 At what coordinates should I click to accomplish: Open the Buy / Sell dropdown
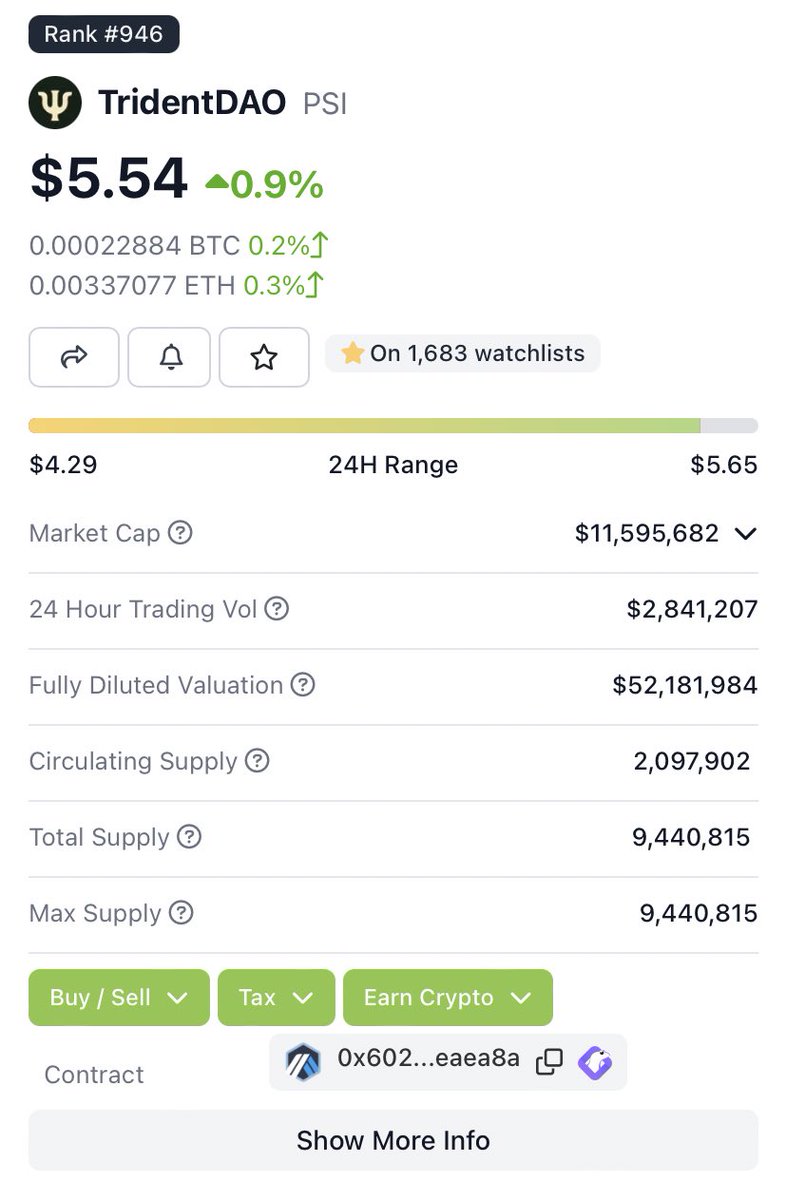pos(119,997)
